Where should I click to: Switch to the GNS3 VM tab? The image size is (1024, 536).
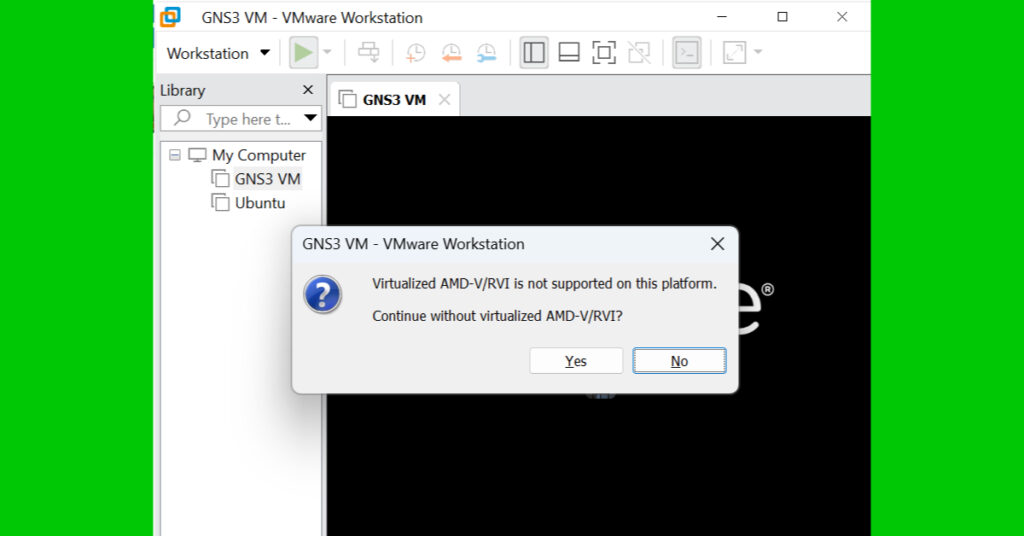coord(394,100)
